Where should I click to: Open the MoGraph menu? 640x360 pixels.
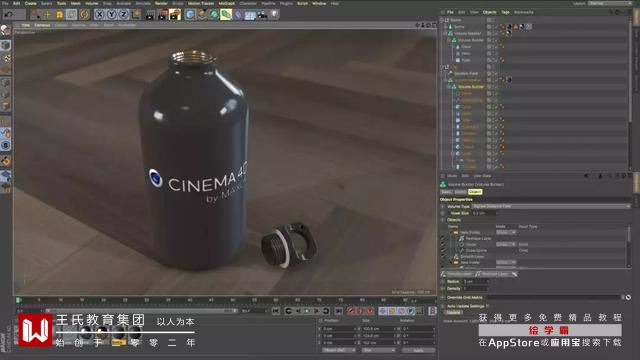tap(227, 3)
